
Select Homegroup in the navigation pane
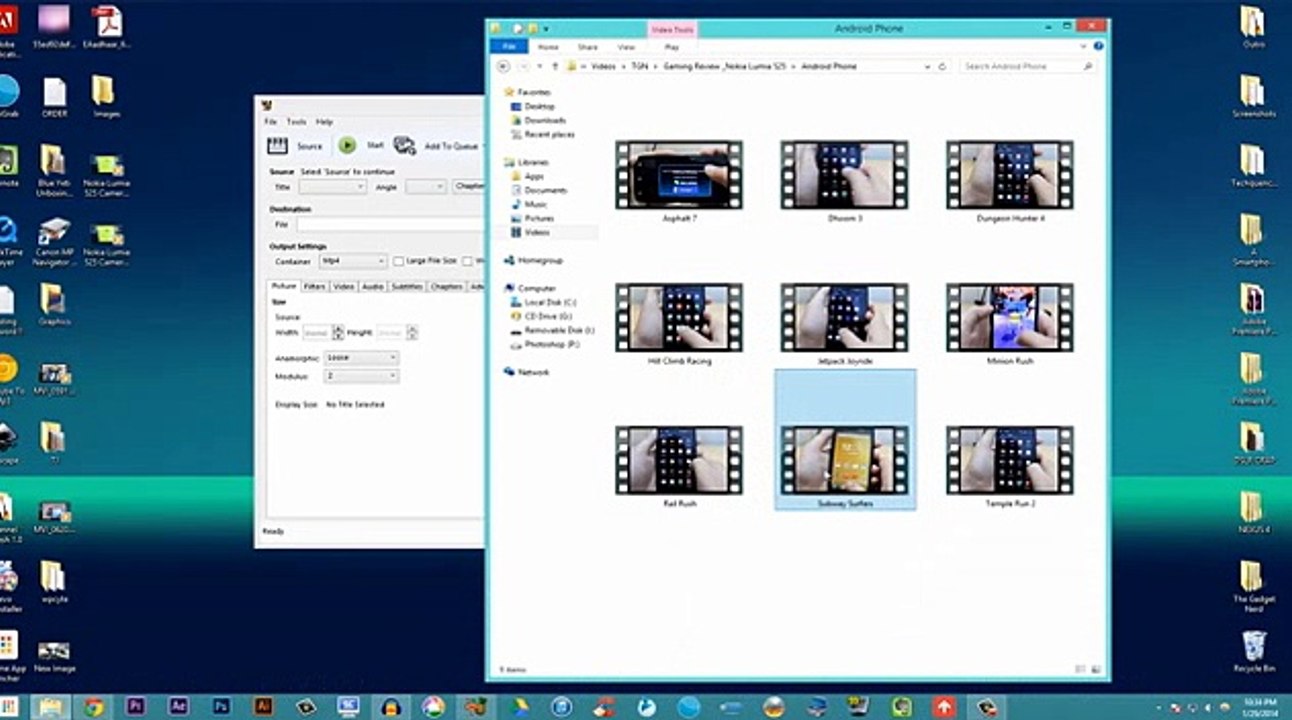(534, 260)
